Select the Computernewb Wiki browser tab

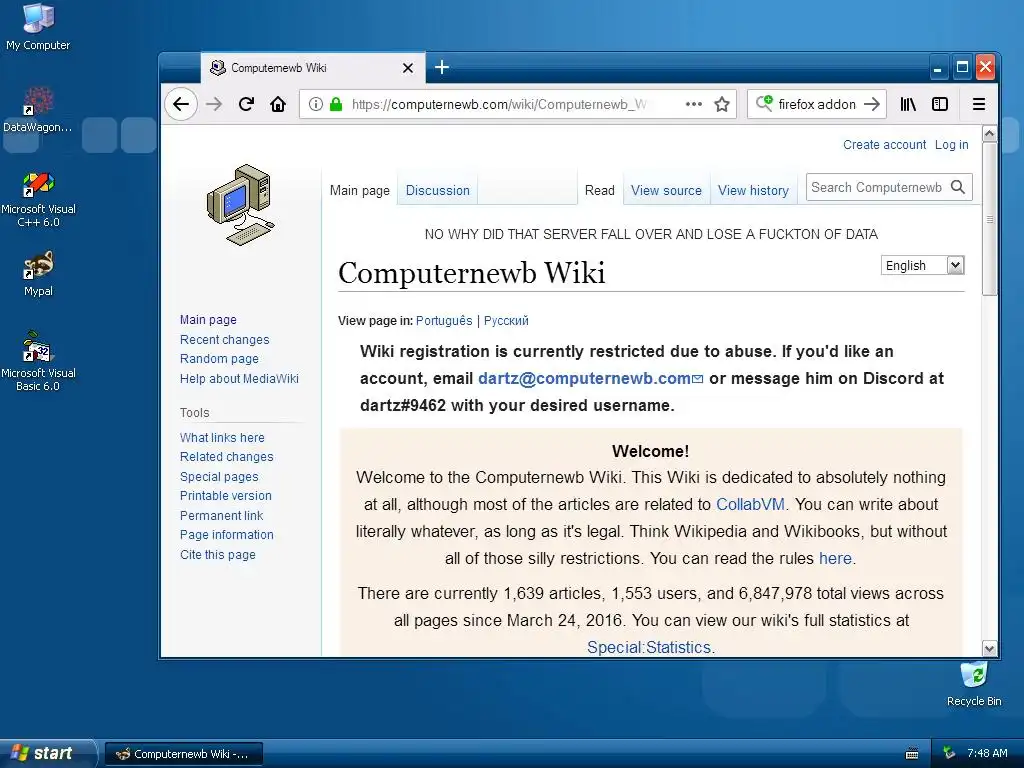pyautogui.click(x=312, y=68)
